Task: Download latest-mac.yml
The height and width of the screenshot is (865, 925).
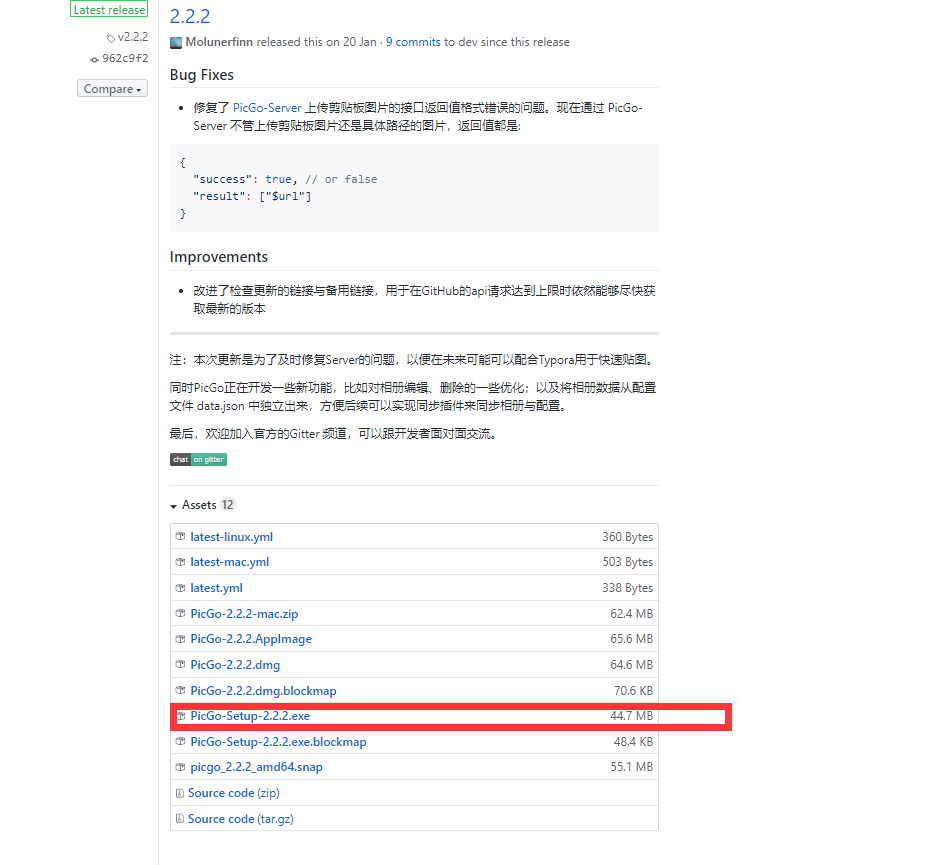Action: (x=229, y=562)
